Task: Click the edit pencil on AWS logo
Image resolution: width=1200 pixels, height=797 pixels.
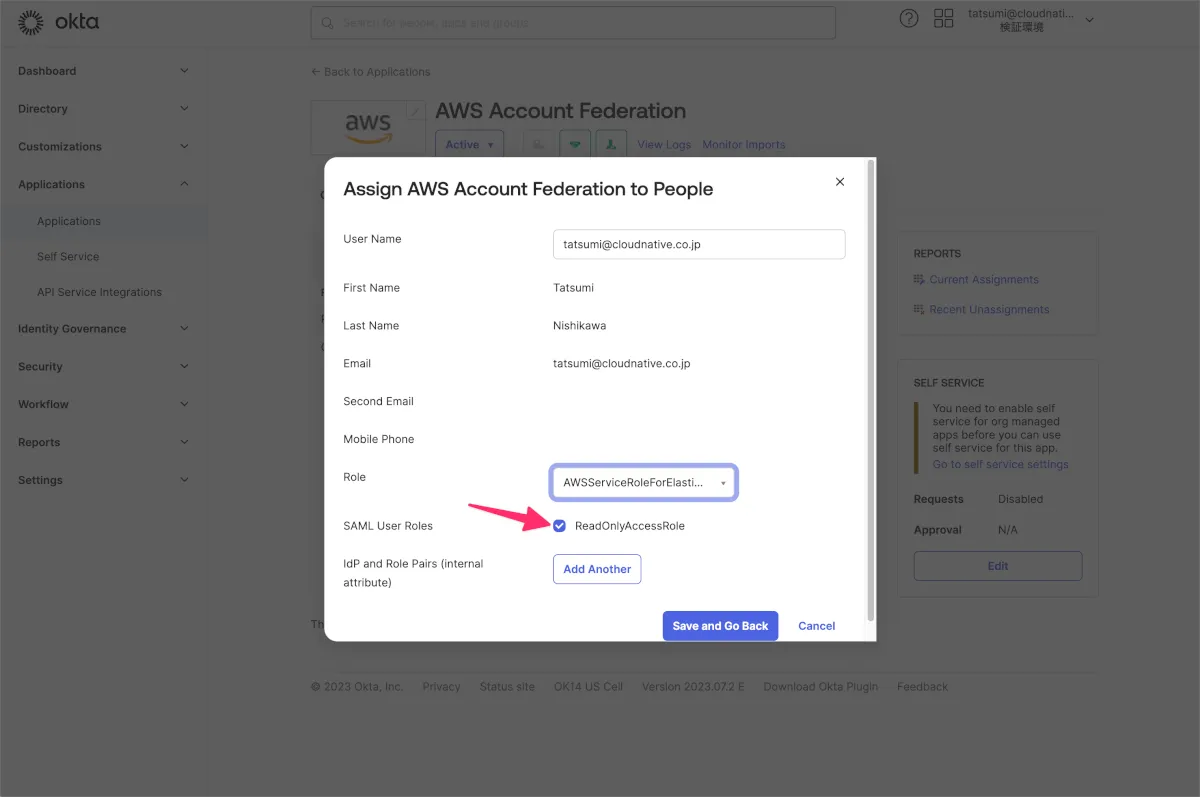Action: [x=415, y=111]
